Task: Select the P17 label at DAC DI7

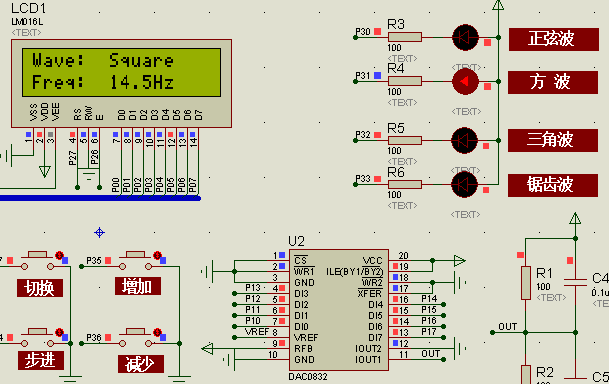Action: tap(429, 332)
